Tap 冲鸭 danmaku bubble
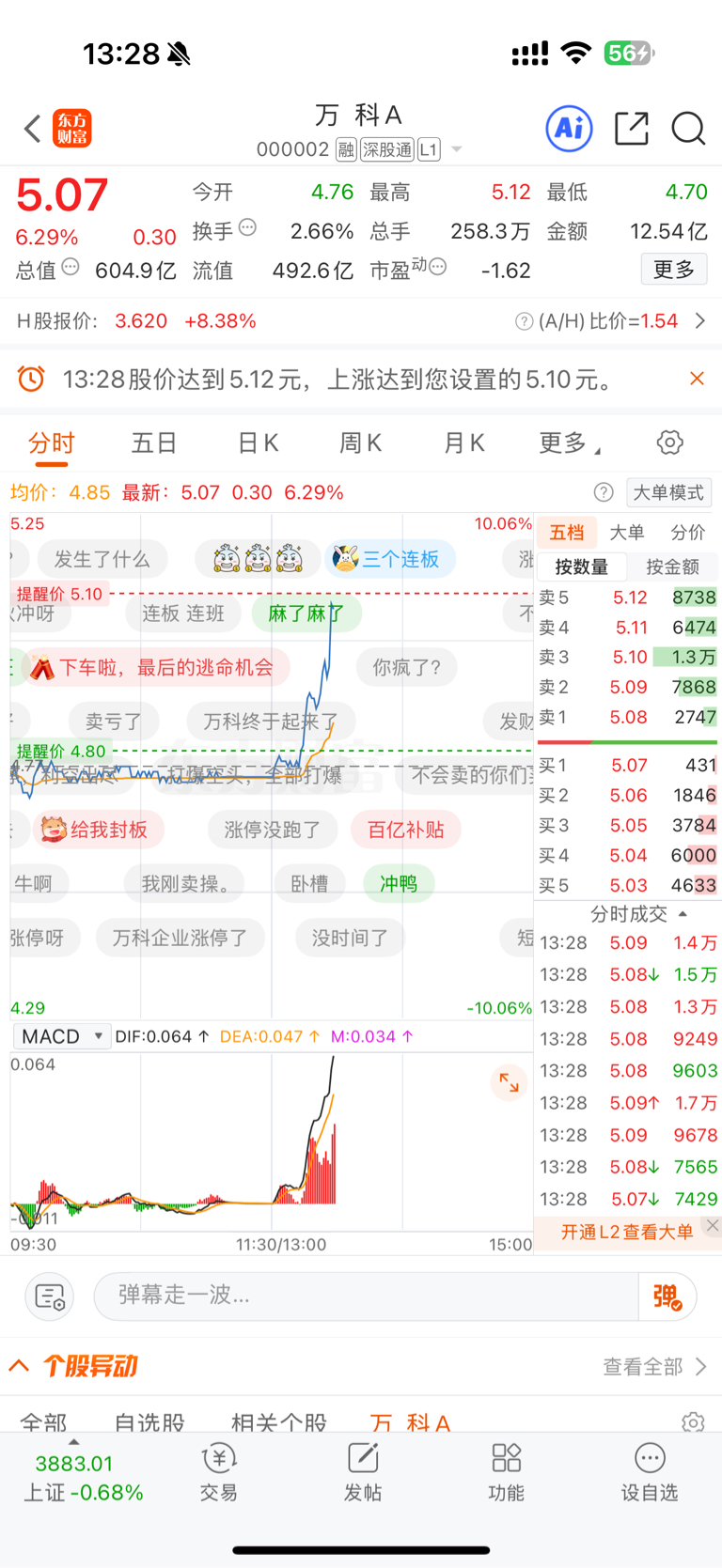 399,883
